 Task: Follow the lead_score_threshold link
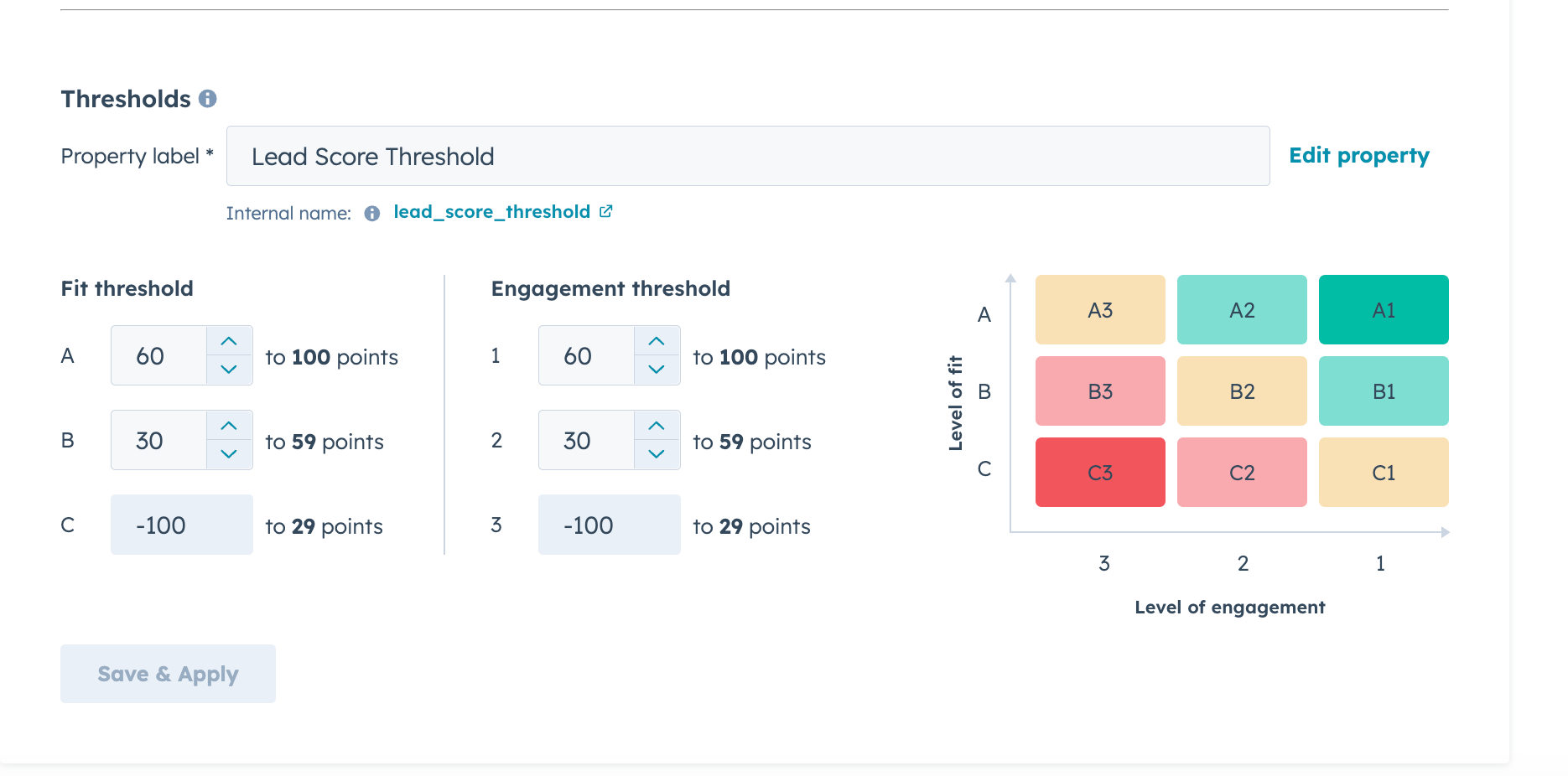click(x=491, y=211)
